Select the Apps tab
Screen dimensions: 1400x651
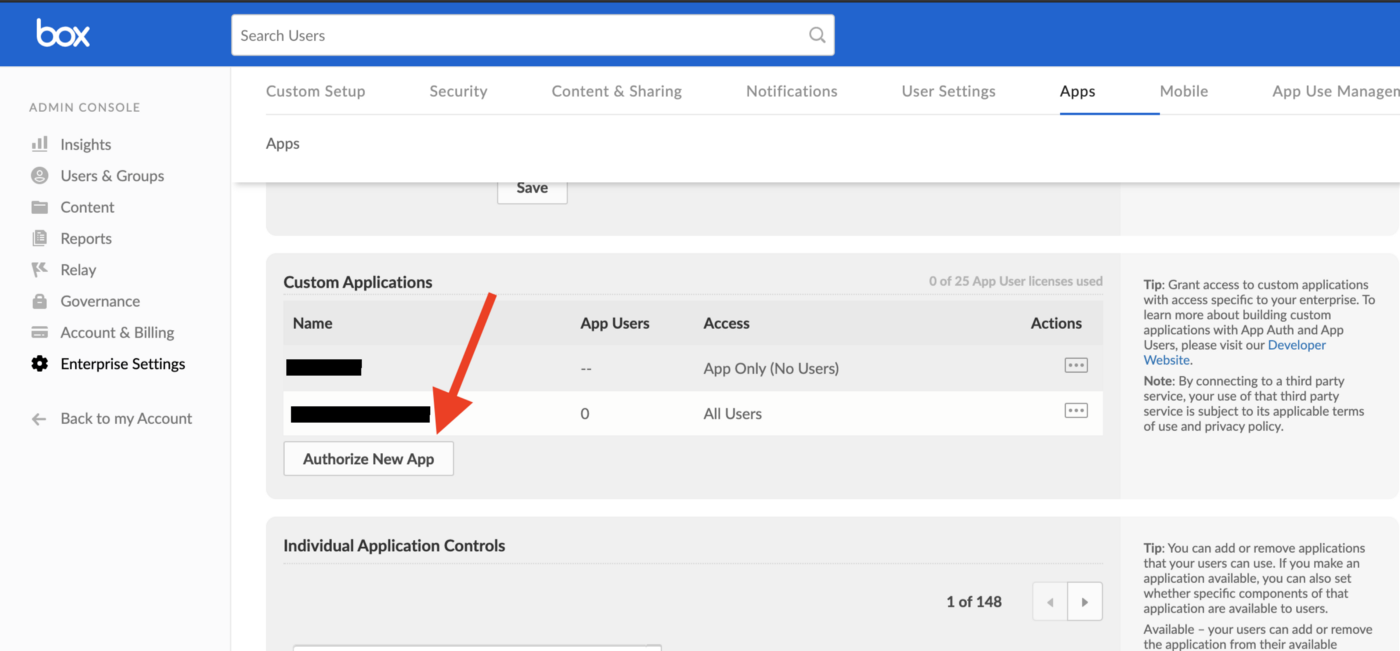pyautogui.click(x=1078, y=91)
